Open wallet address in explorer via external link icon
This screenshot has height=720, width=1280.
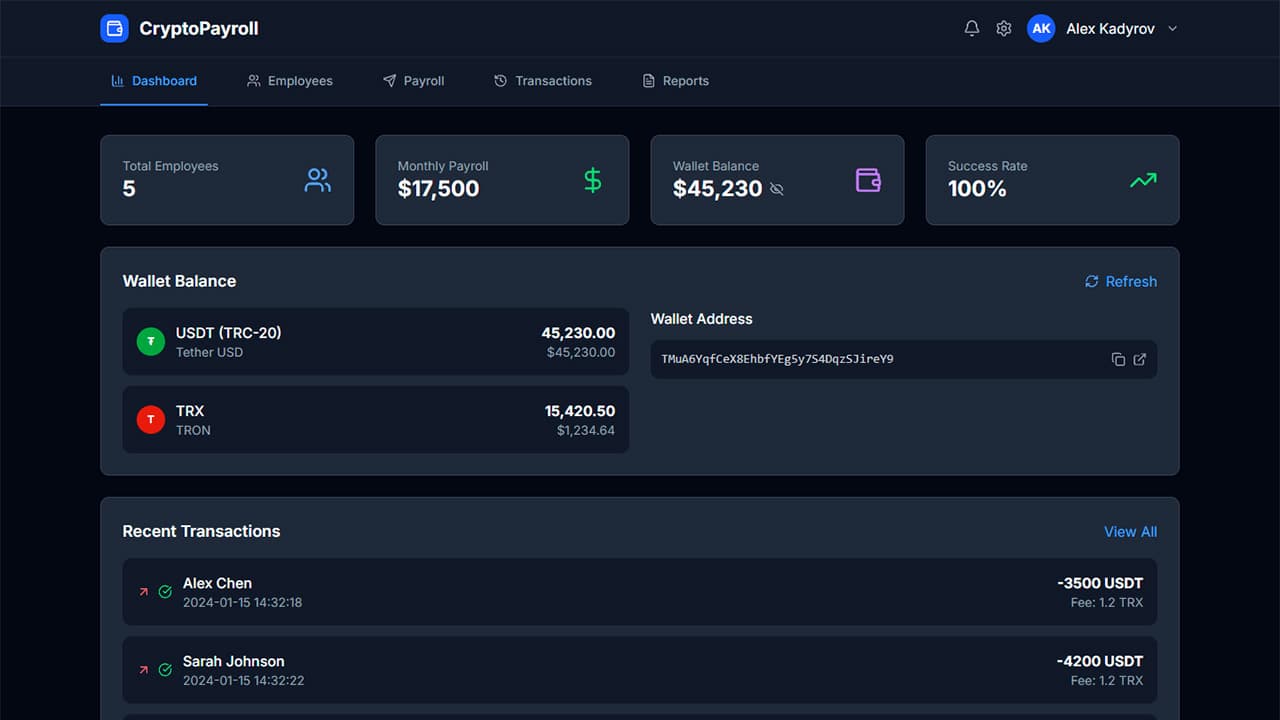click(1140, 359)
